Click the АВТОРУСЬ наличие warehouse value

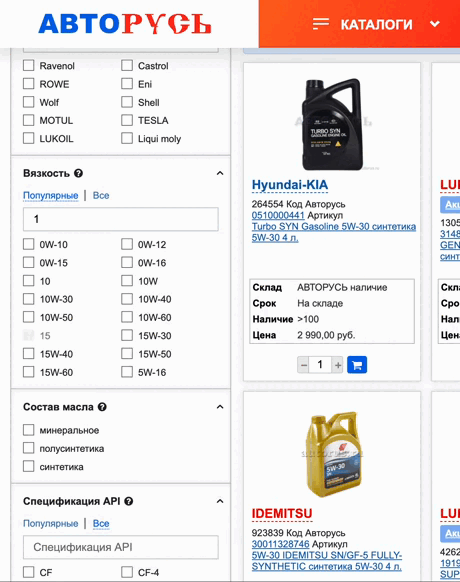click(342, 287)
